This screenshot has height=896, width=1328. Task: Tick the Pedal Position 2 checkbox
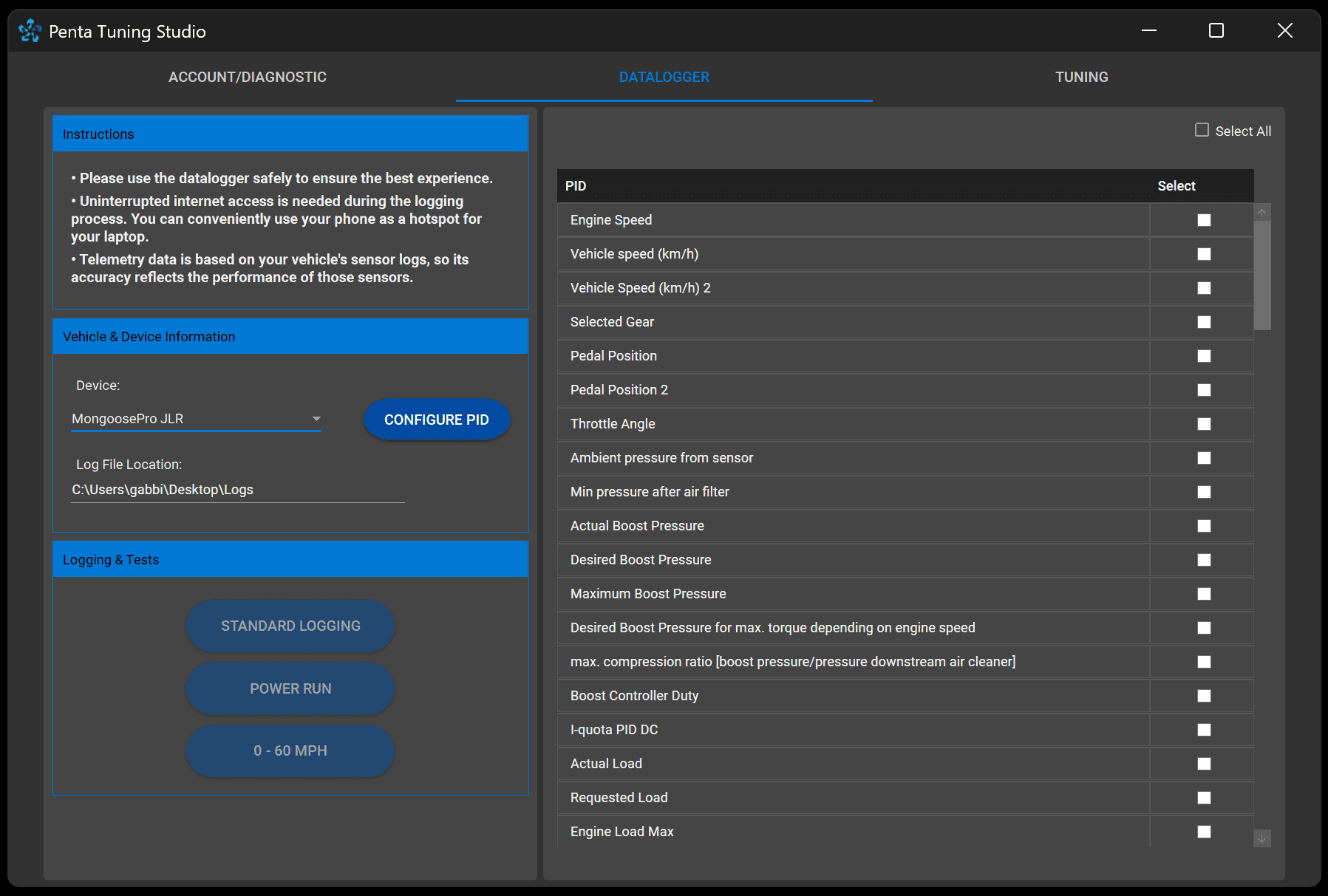click(1204, 390)
